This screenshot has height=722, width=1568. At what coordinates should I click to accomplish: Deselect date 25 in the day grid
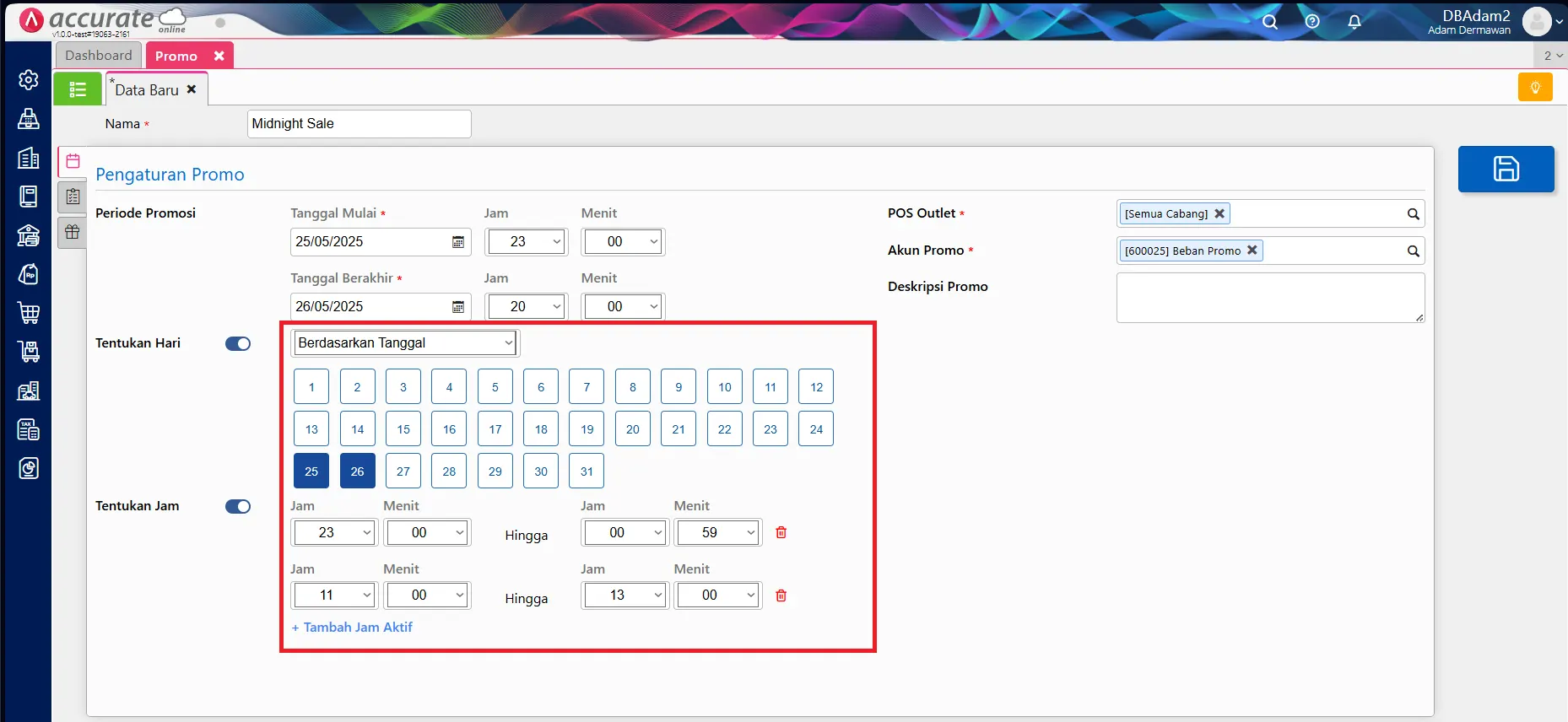(311, 471)
